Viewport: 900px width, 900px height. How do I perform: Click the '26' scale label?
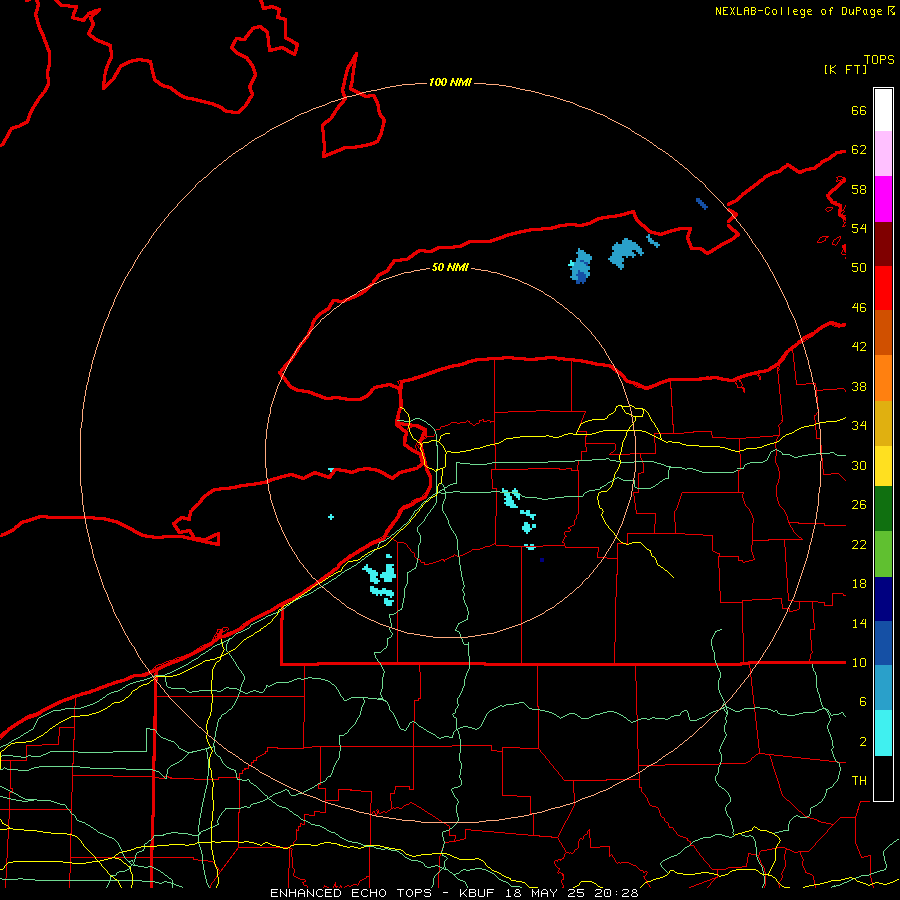859,505
